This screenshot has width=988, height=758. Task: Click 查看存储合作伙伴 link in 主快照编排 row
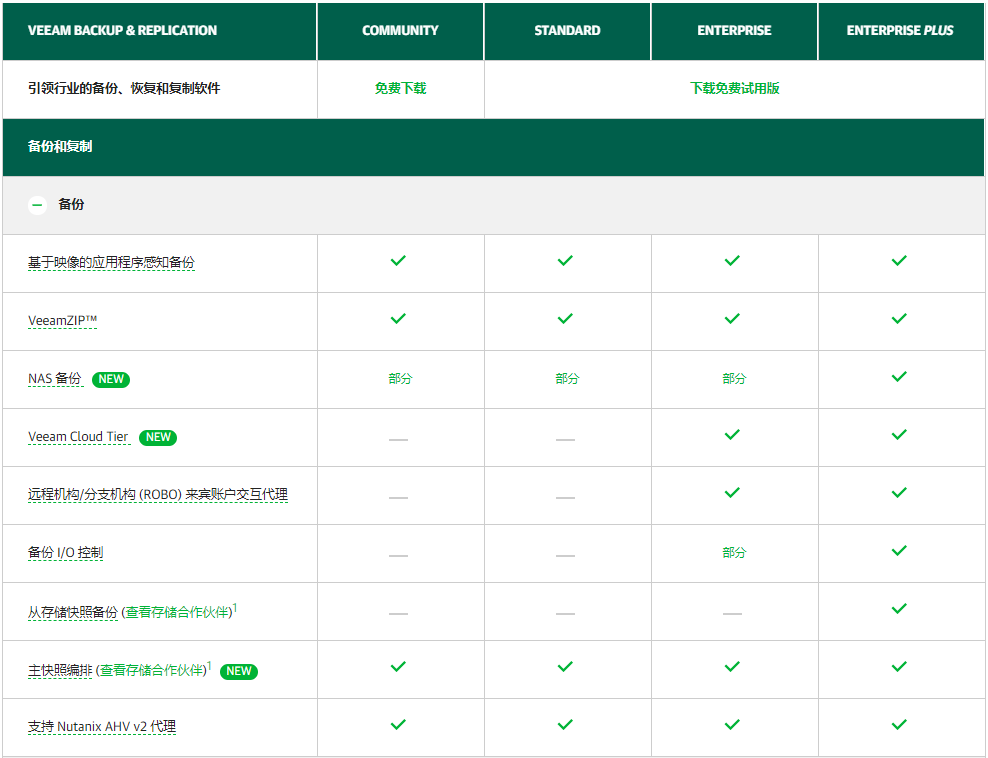tap(152, 670)
